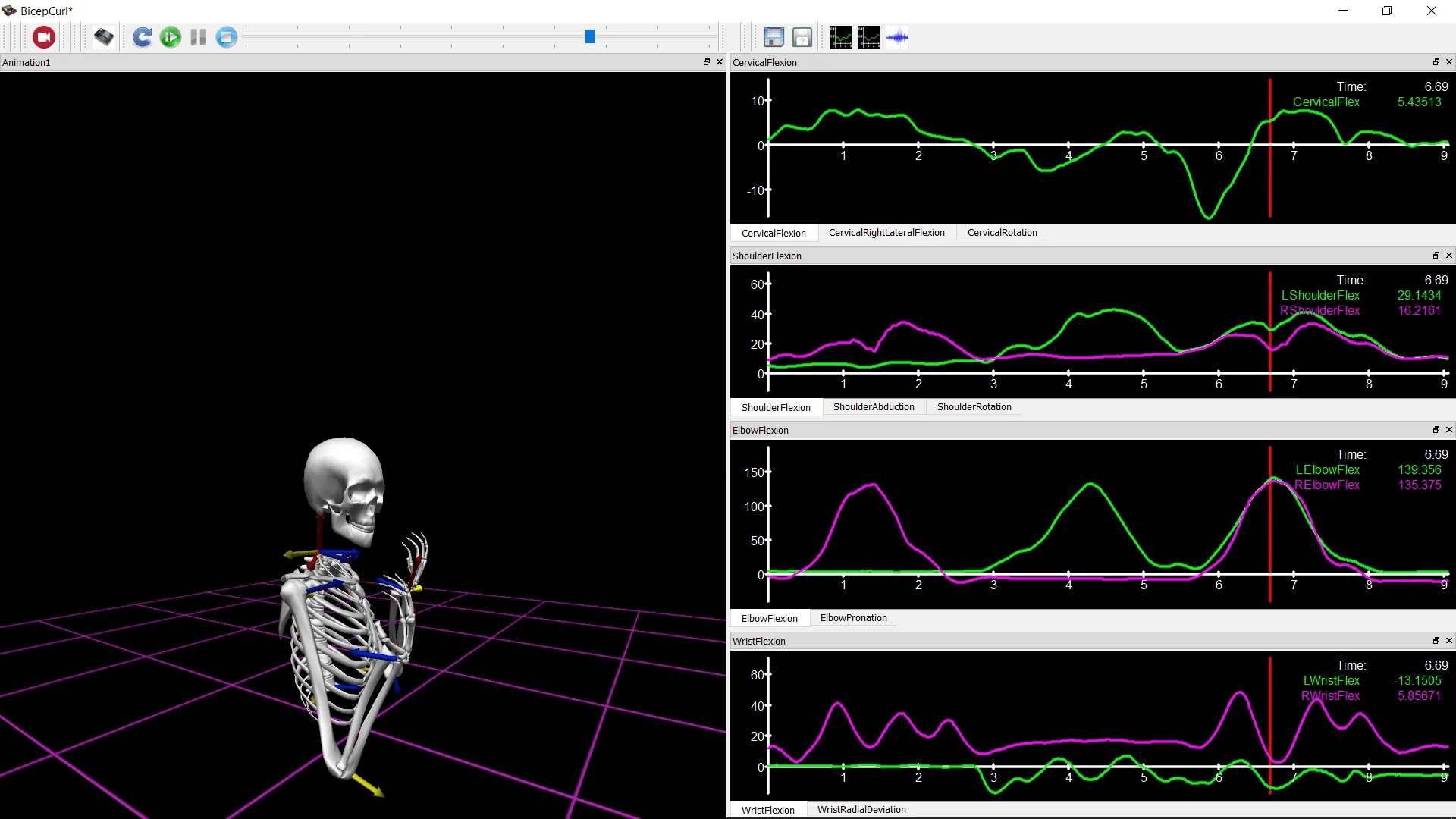Image resolution: width=1456 pixels, height=819 pixels.
Task: Switch to ElbowPronation tab
Action: pos(853,618)
